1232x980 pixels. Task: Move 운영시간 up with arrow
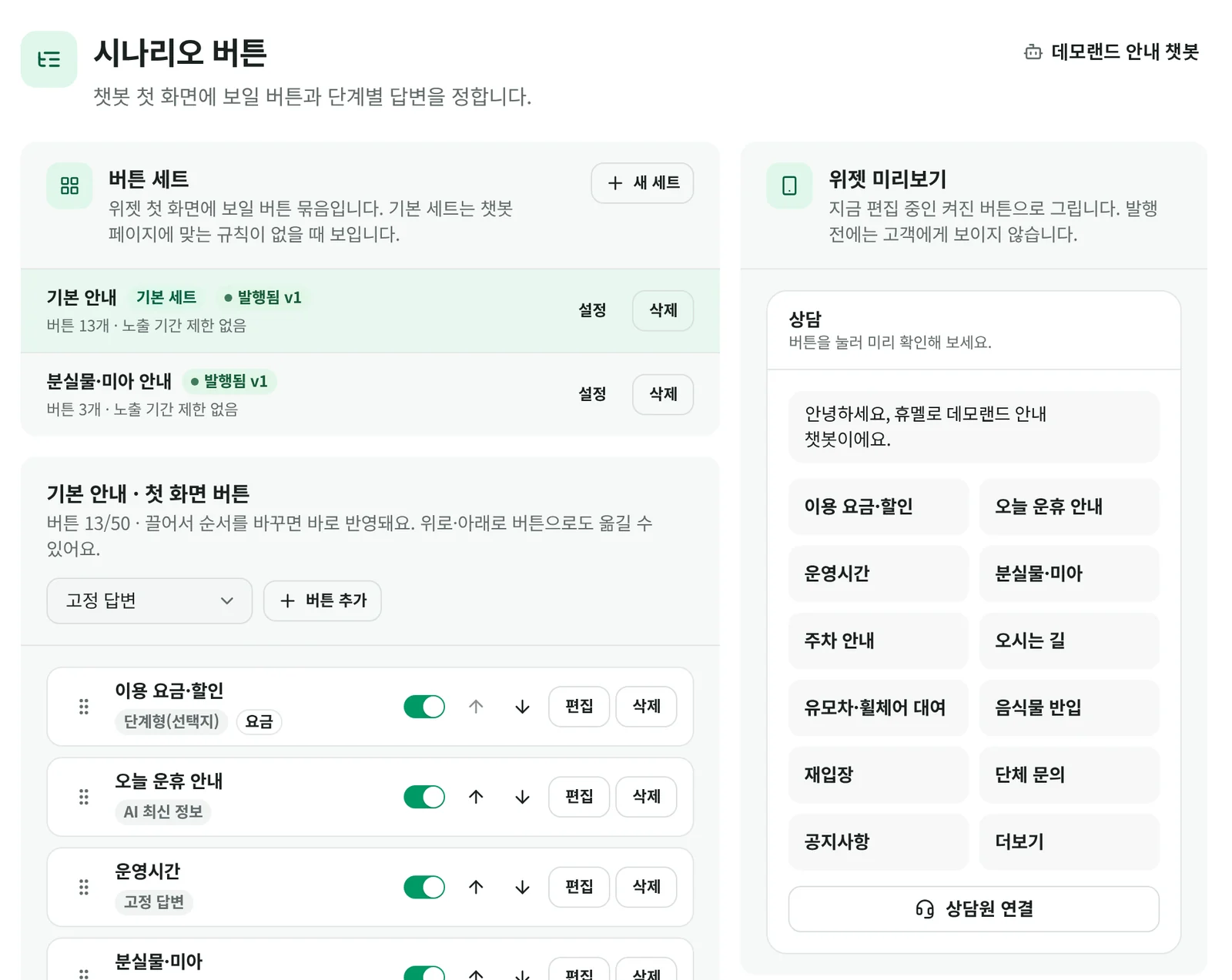pyautogui.click(x=476, y=887)
